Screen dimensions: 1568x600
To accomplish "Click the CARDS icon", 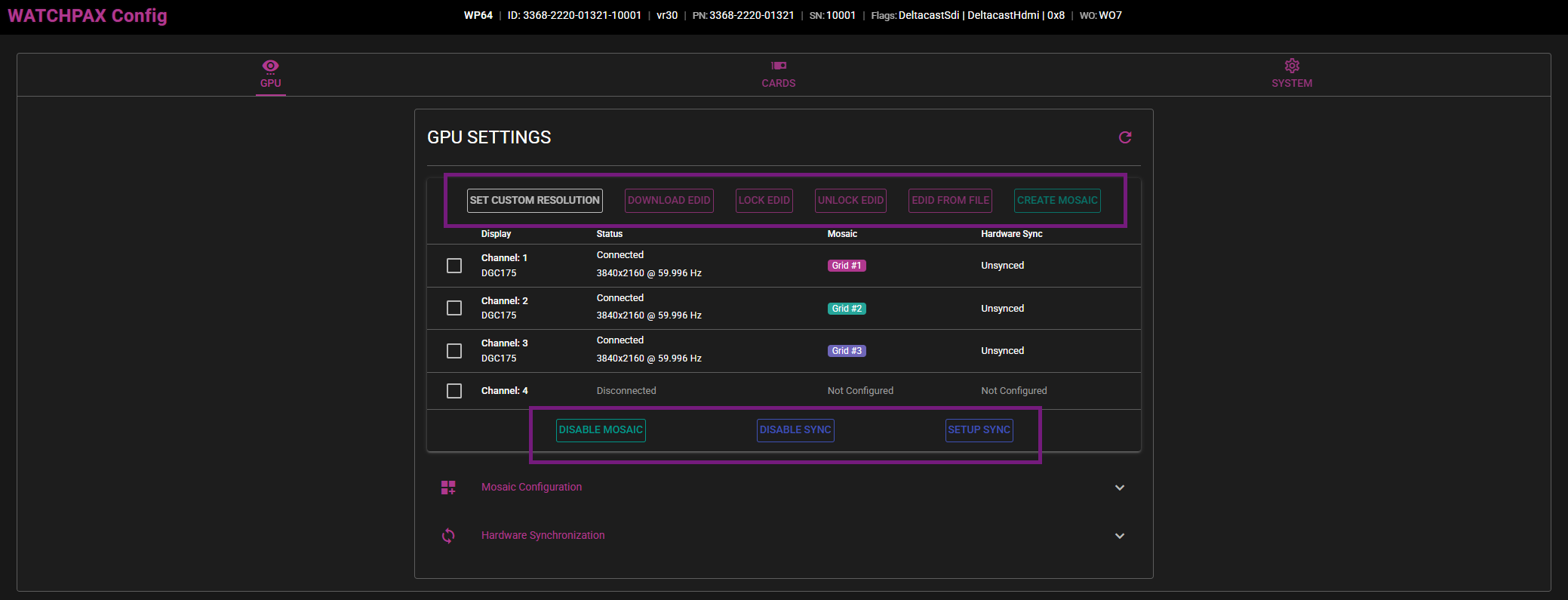I will (779, 66).
